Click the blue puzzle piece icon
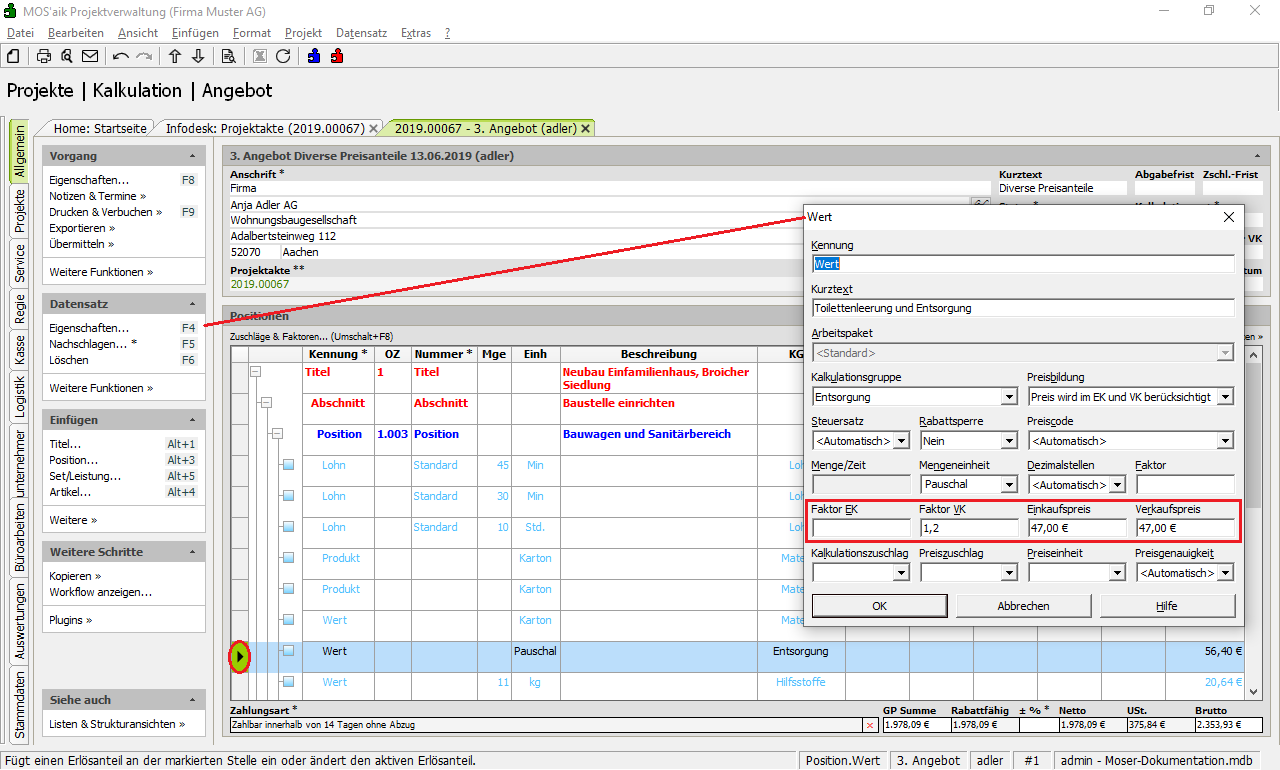Screen dimensions: 1280x770 tap(314, 56)
